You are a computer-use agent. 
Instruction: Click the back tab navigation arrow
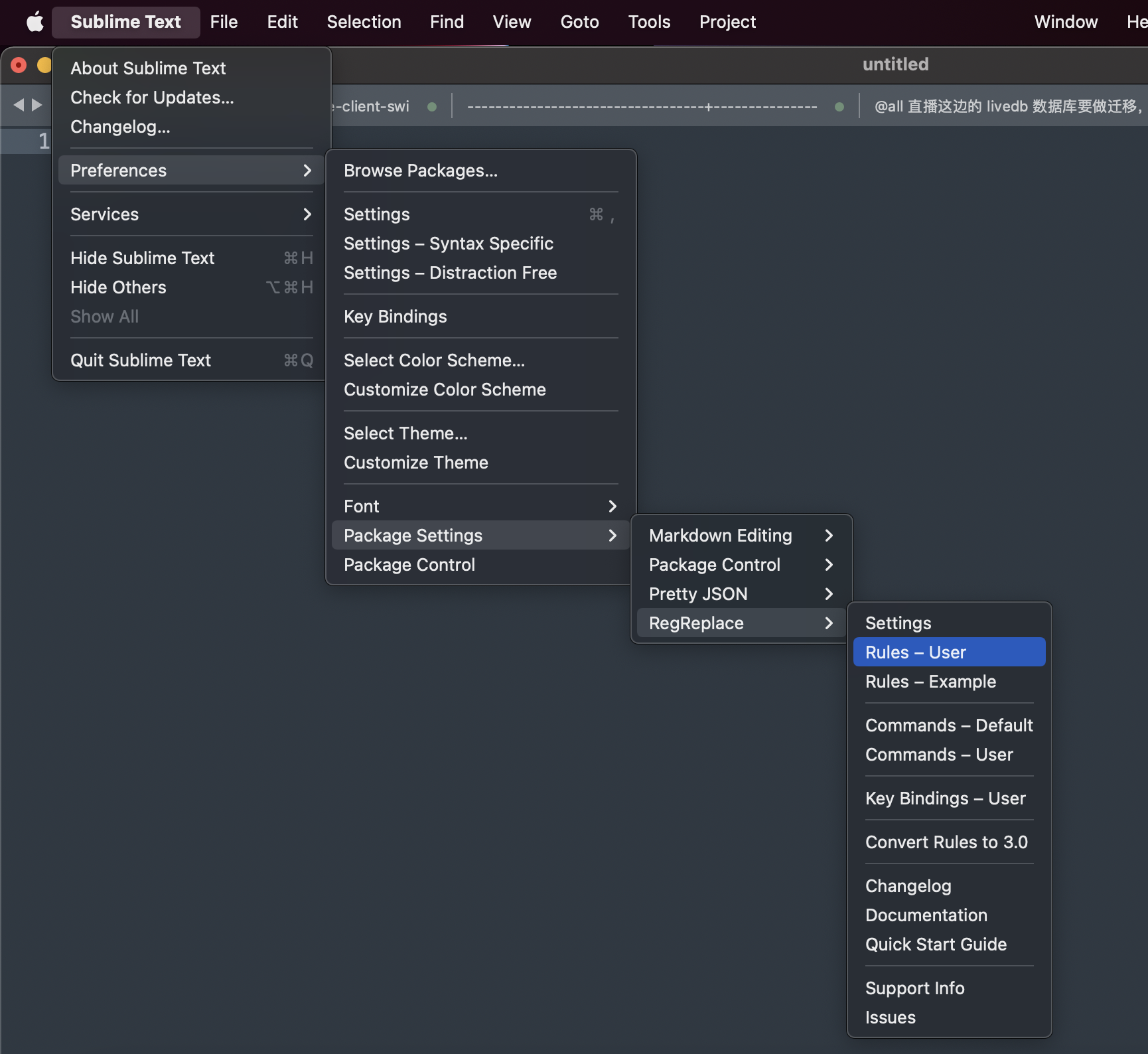pos(19,105)
